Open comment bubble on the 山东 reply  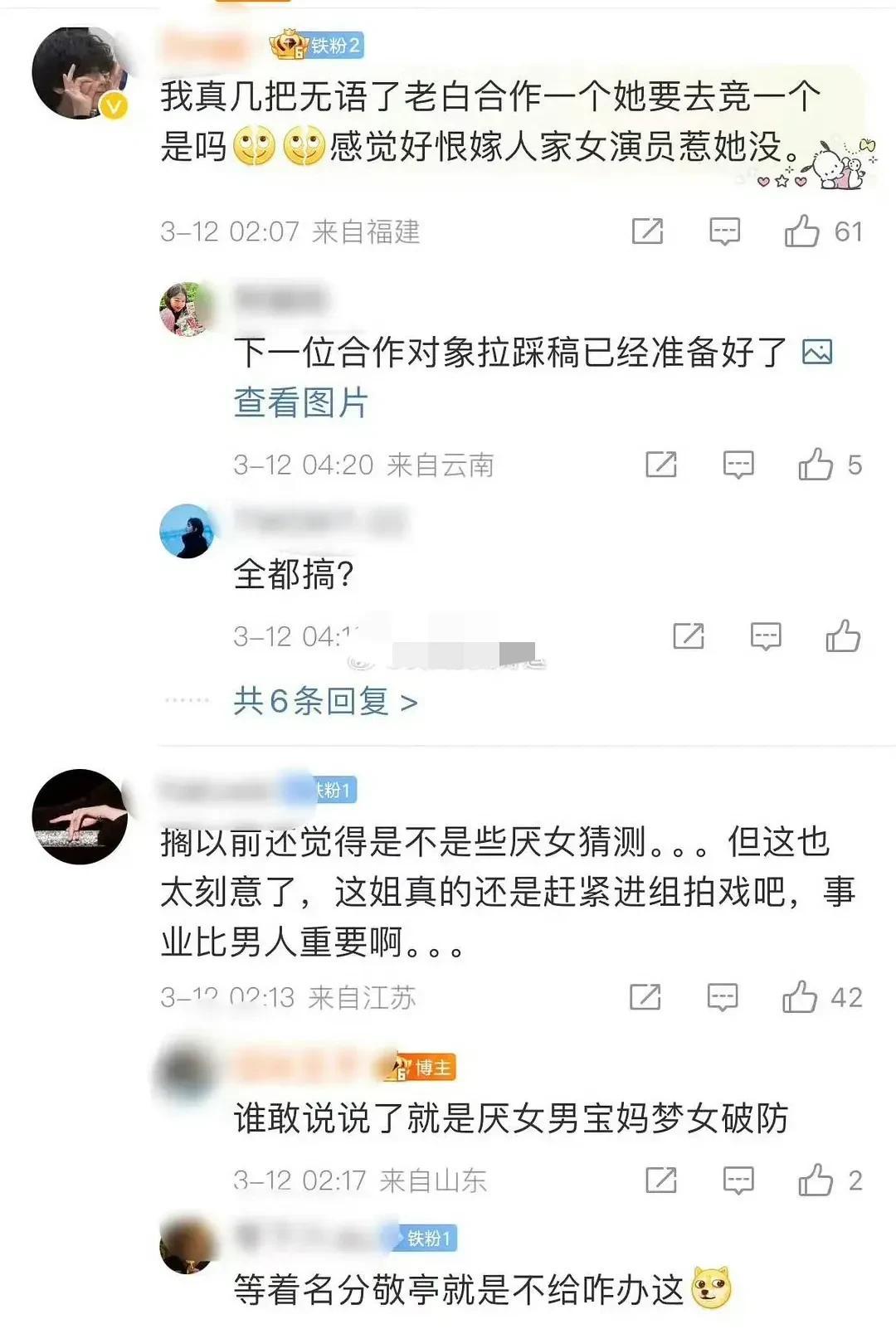click(x=738, y=1181)
